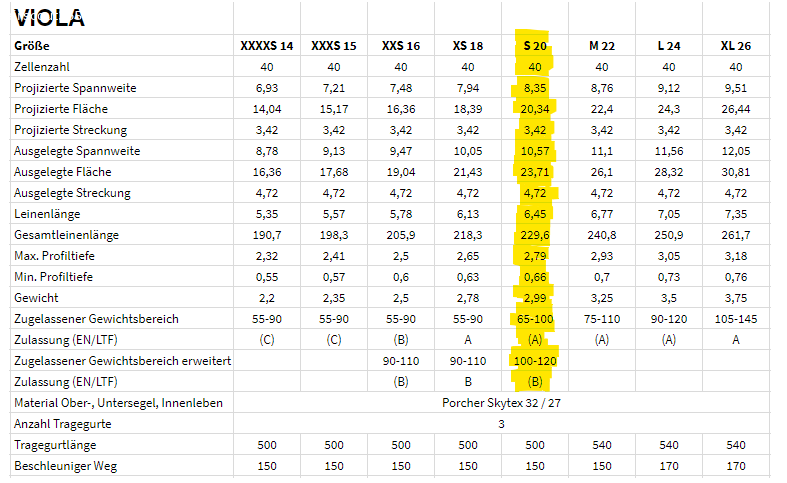Click Gewicht value 2,78
The height and width of the screenshot is (483, 787).
click(x=468, y=298)
